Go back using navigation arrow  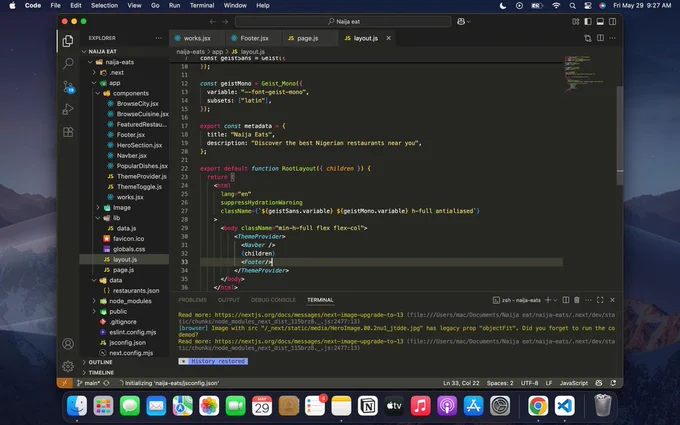tap(212, 22)
